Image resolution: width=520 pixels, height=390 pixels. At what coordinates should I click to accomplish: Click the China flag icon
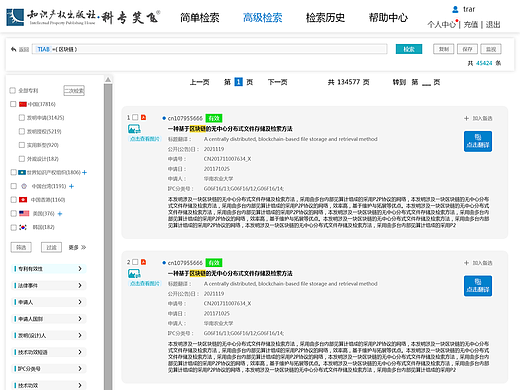[23, 104]
